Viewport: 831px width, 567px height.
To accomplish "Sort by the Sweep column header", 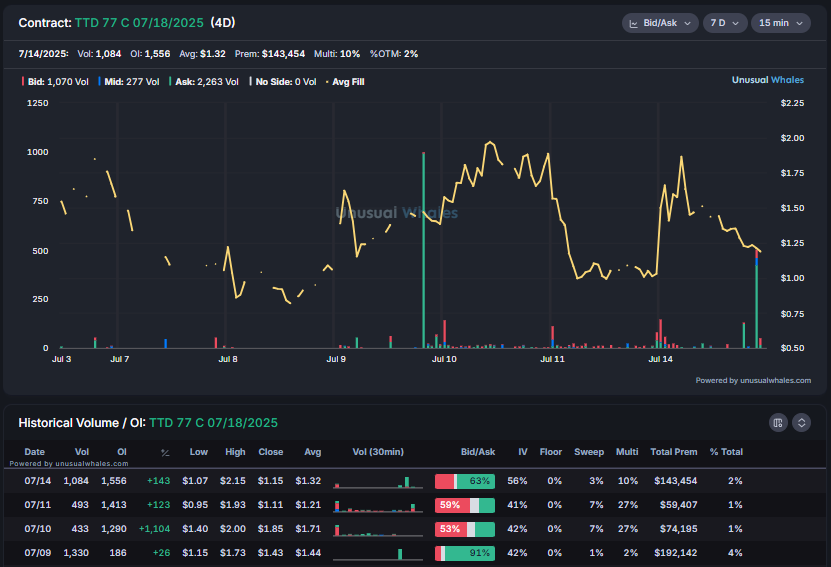I will (589, 452).
